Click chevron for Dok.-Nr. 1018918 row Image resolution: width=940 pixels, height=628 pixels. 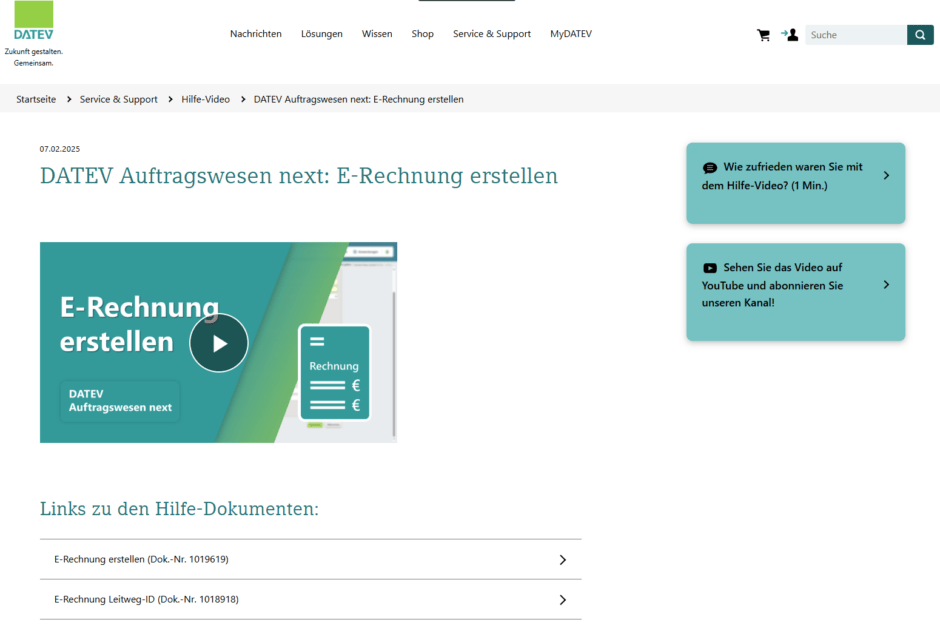tap(562, 600)
